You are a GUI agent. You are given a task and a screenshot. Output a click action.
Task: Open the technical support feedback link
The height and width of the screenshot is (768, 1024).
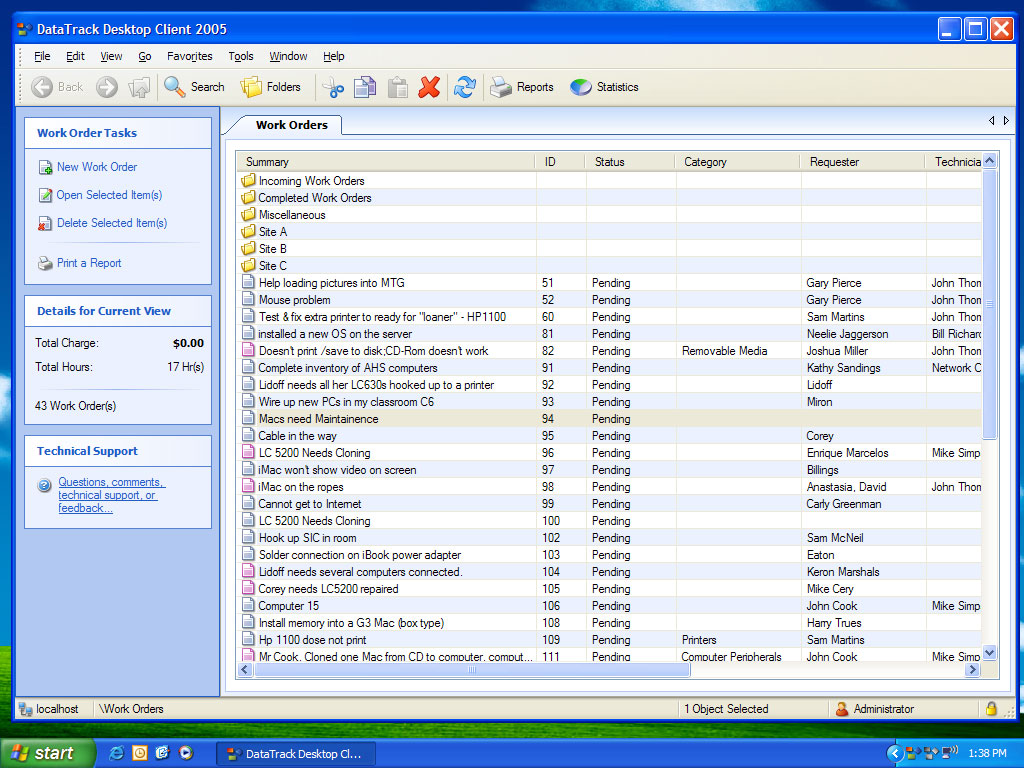point(107,495)
